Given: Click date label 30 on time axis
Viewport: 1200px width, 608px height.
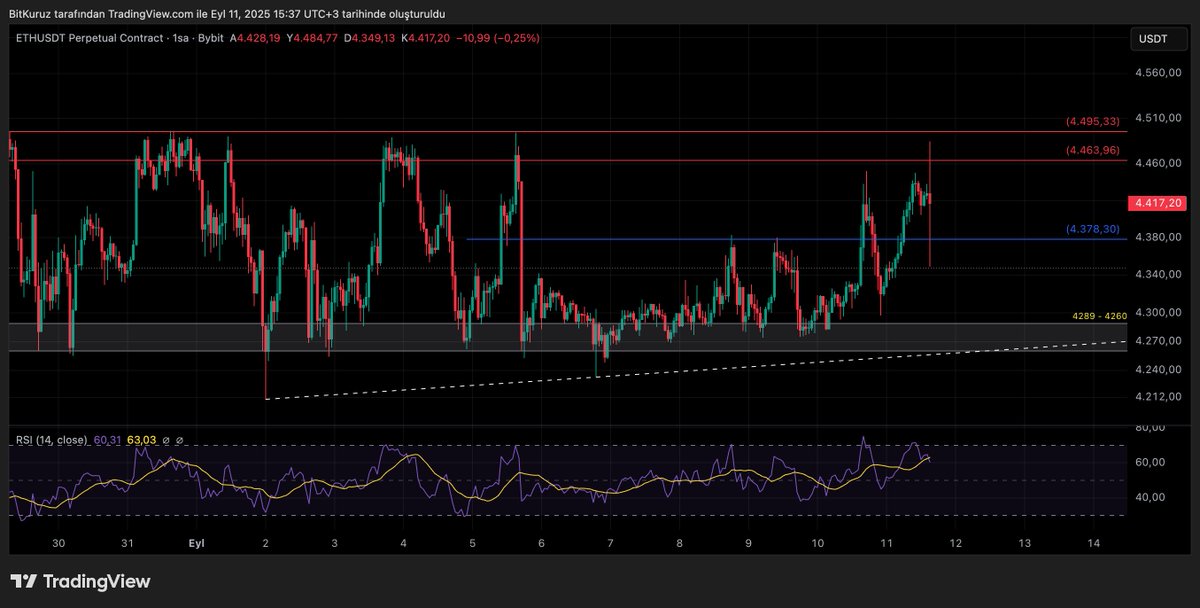Looking at the screenshot, I should point(59,543).
